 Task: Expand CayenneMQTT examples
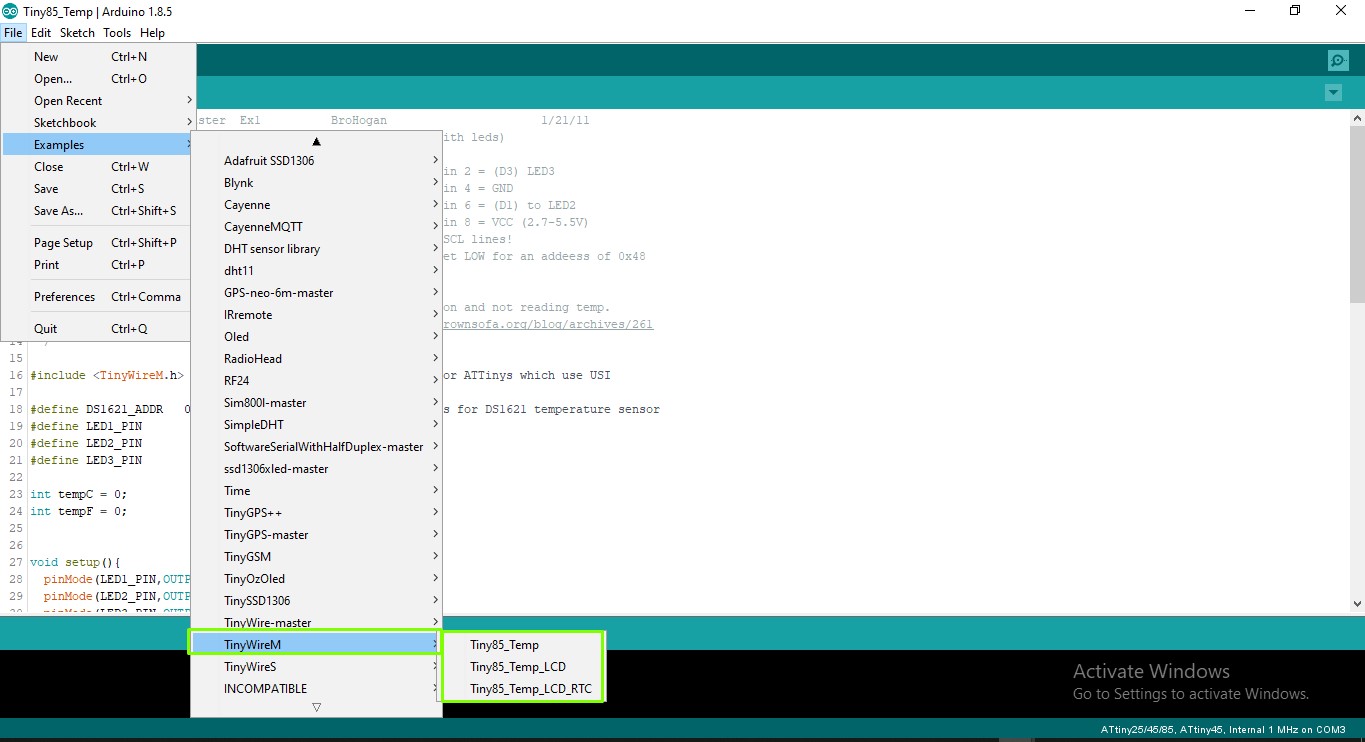click(x=316, y=227)
